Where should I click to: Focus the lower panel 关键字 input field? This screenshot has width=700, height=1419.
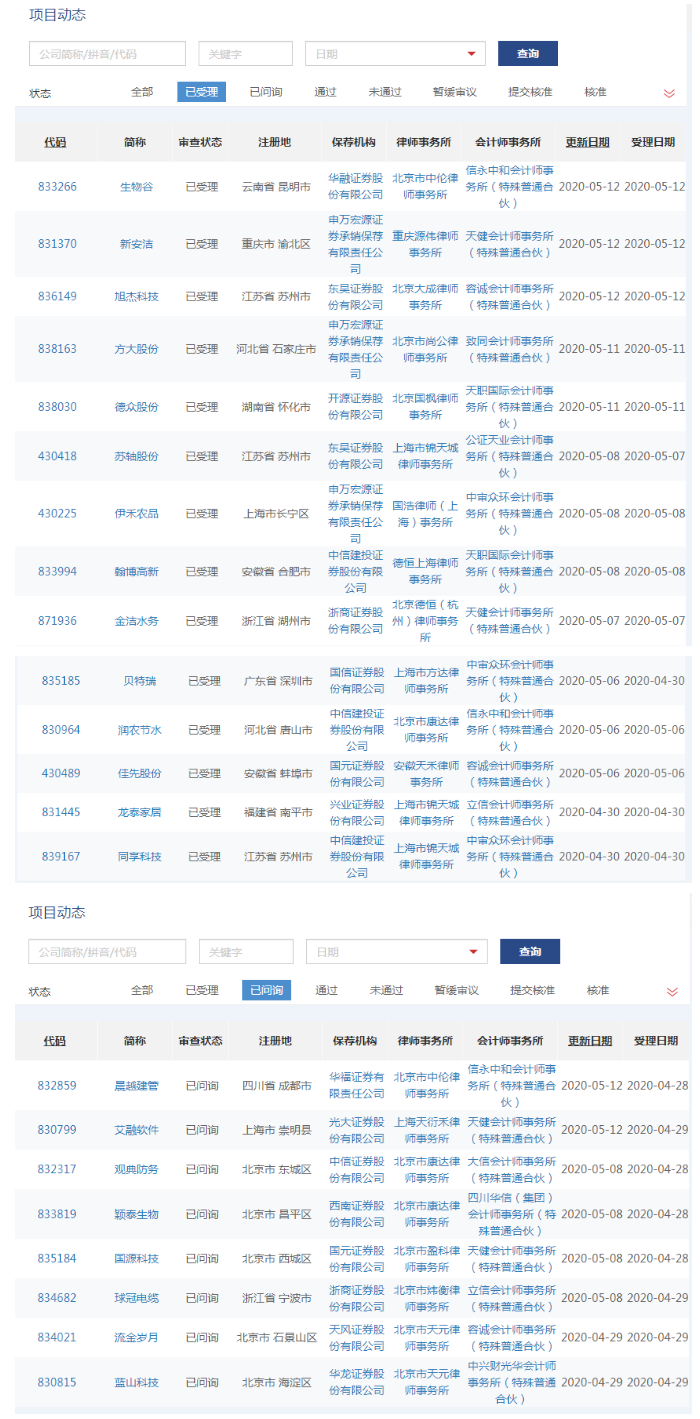pos(246,952)
